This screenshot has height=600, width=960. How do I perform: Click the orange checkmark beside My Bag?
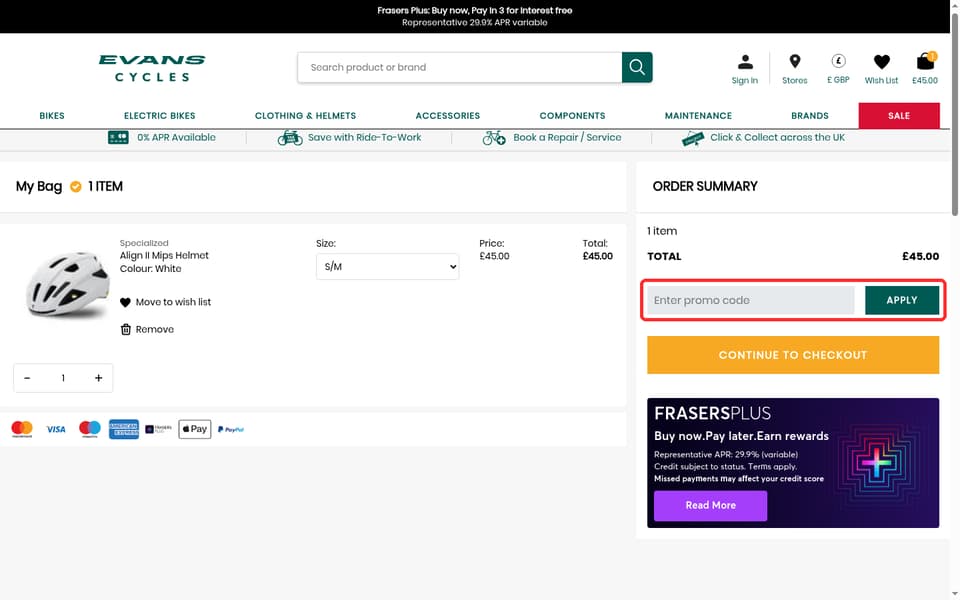(75, 187)
